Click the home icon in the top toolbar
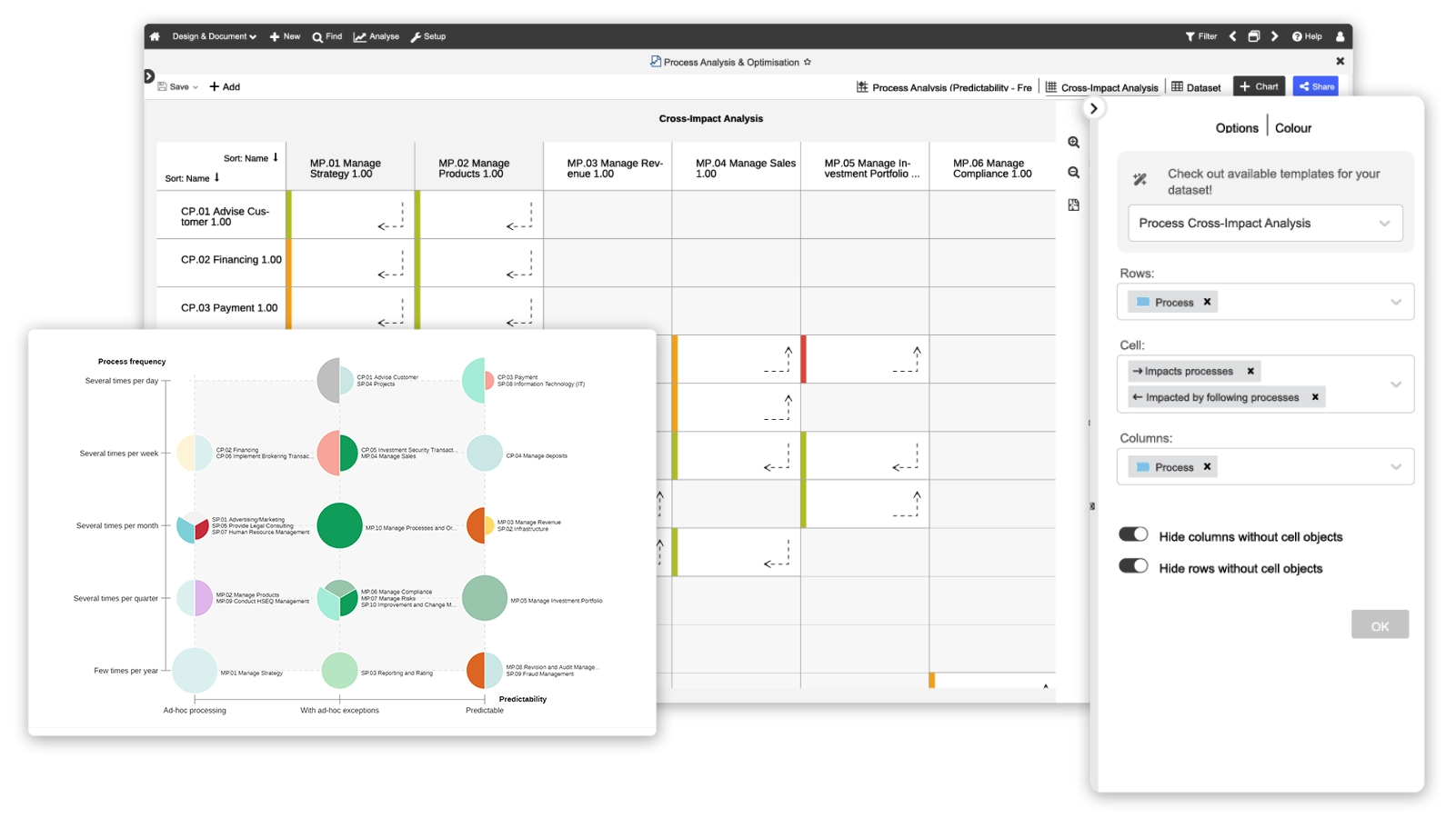The width and height of the screenshot is (1456, 818). [154, 36]
